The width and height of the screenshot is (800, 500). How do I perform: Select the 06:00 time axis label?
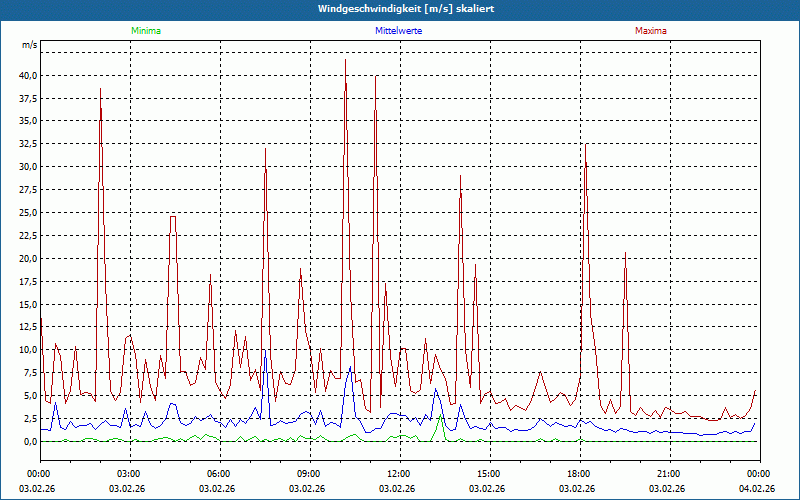point(218,474)
